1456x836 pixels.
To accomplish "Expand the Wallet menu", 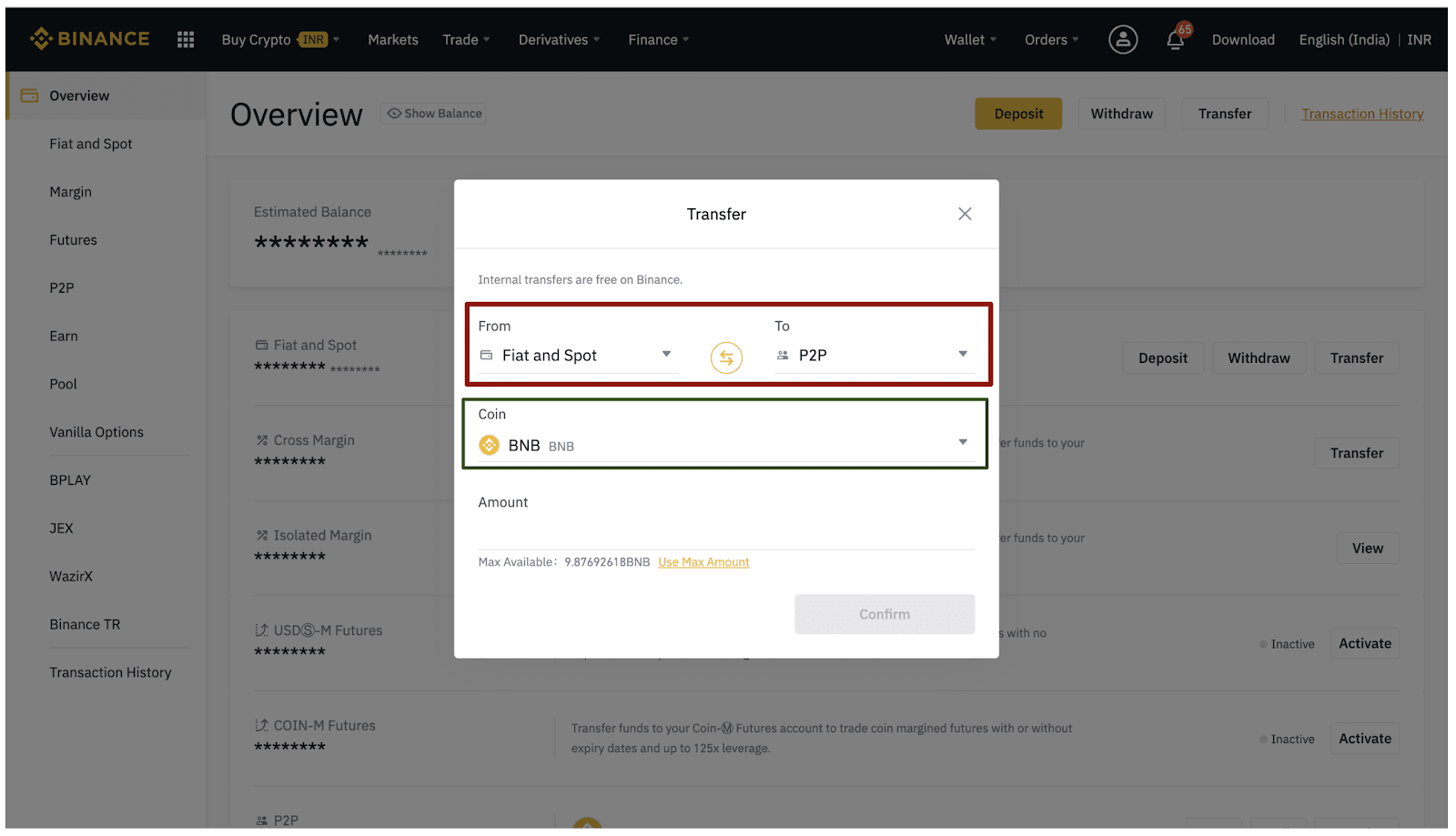I will click(970, 40).
